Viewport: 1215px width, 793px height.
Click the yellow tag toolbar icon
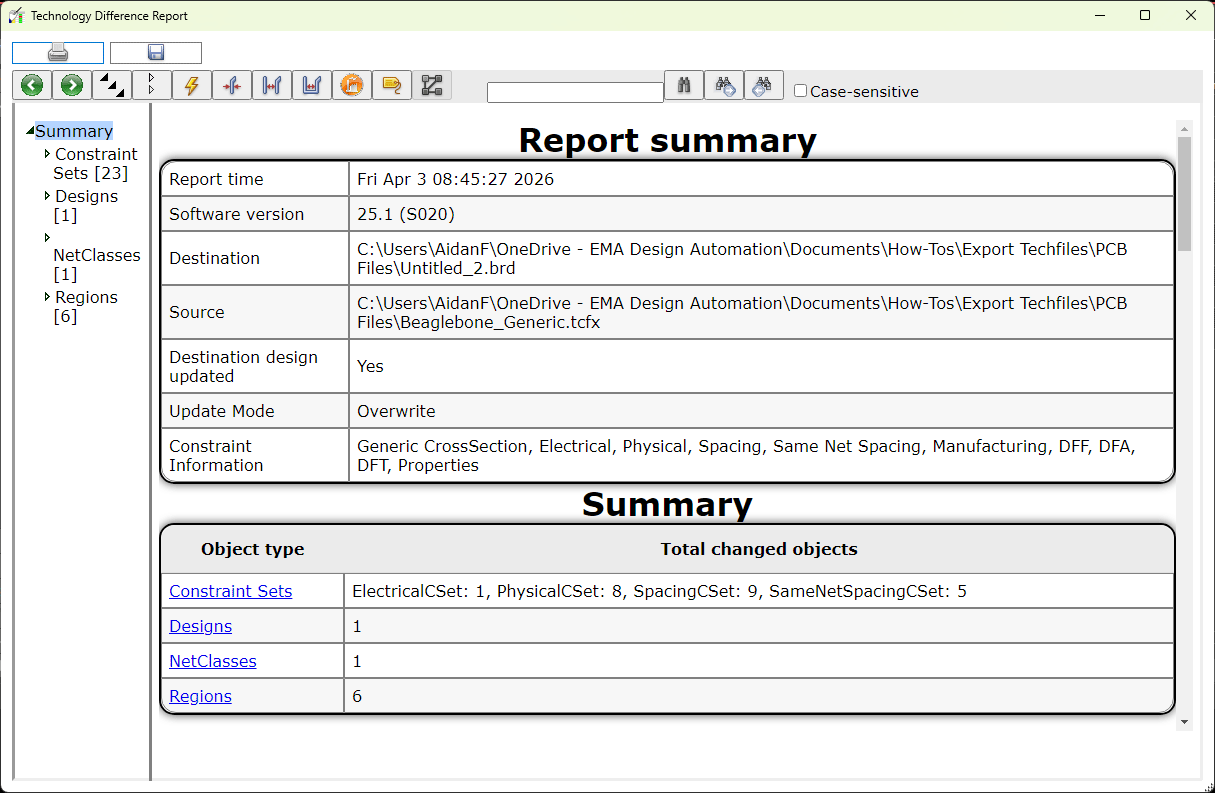click(392, 85)
